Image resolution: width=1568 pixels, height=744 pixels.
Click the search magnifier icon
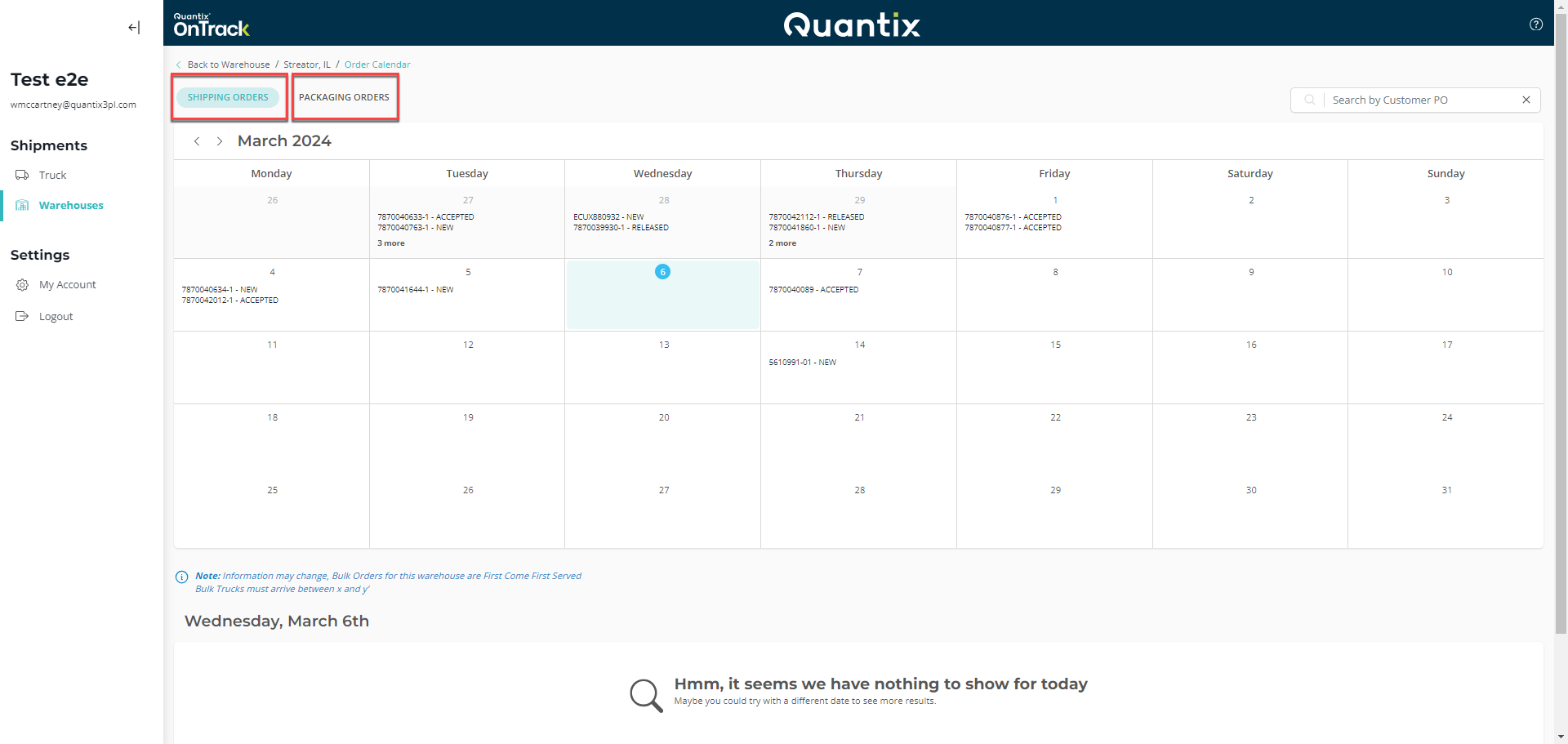1309,100
